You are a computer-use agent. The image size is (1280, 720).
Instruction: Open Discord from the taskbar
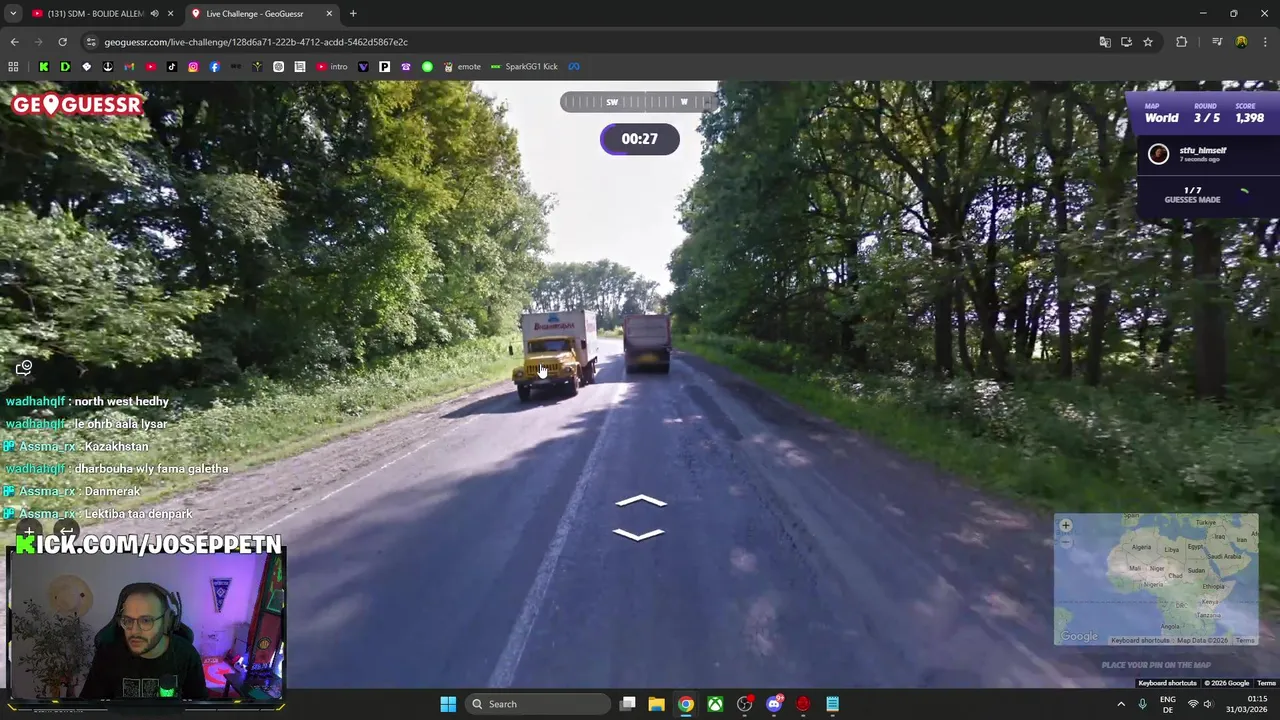point(774,704)
